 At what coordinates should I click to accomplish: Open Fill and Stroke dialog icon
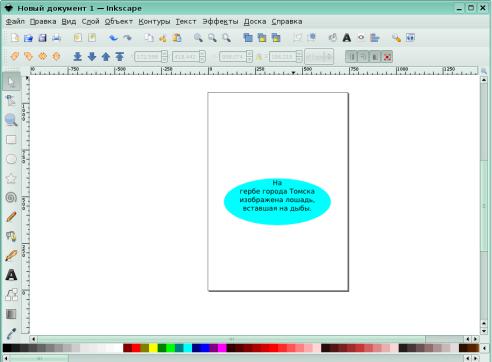pos(333,38)
